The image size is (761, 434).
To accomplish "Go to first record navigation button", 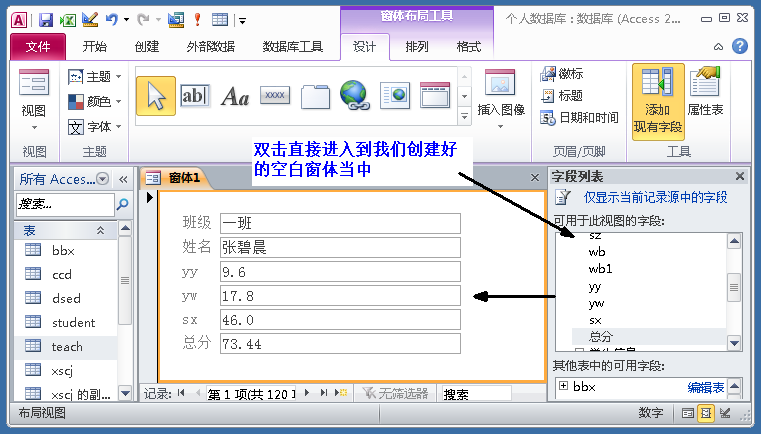I will (x=181, y=393).
